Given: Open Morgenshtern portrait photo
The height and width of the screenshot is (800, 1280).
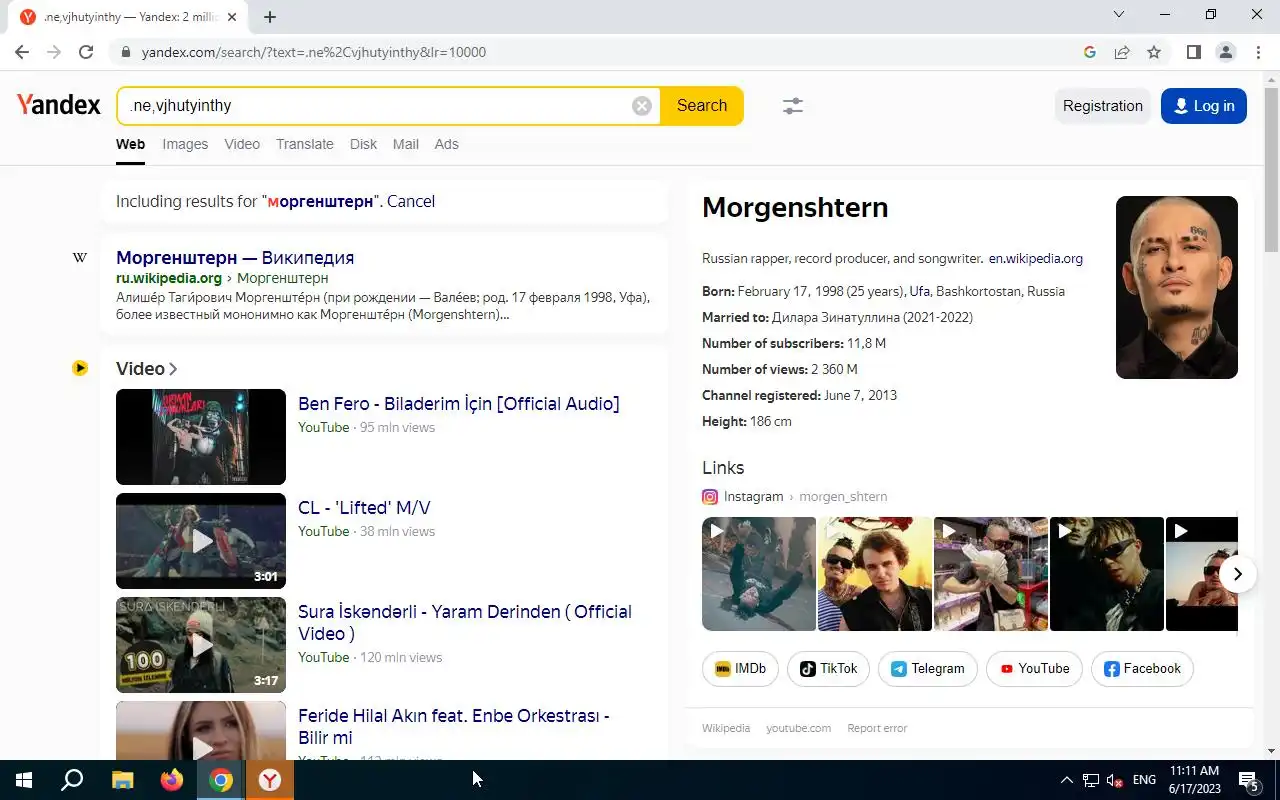Looking at the screenshot, I should [x=1177, y=287].
